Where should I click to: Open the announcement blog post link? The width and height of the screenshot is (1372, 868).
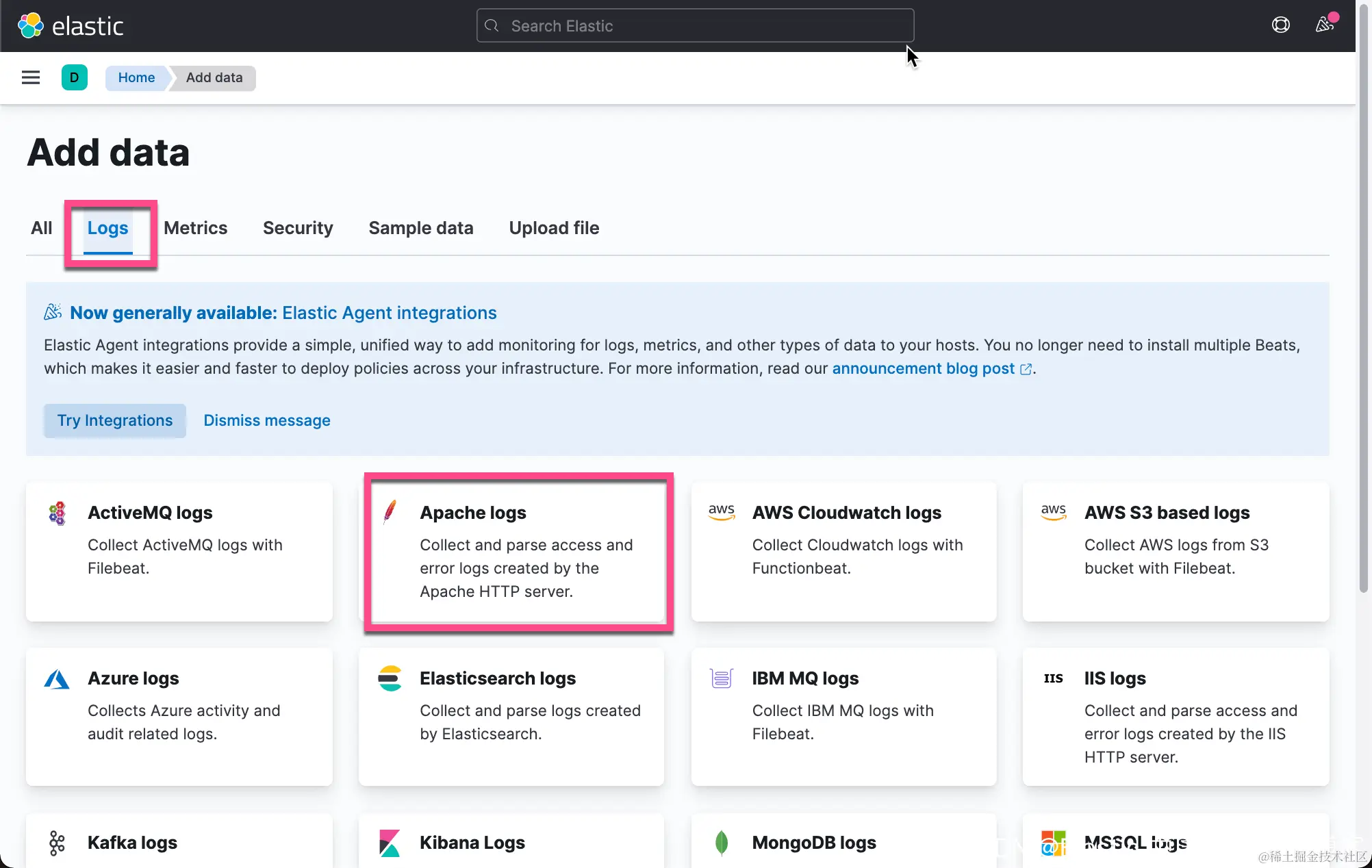[923, 368]
